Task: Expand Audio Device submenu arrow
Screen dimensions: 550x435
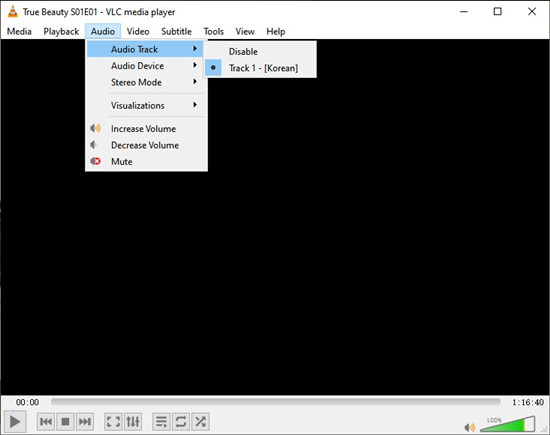Action: 195,65
